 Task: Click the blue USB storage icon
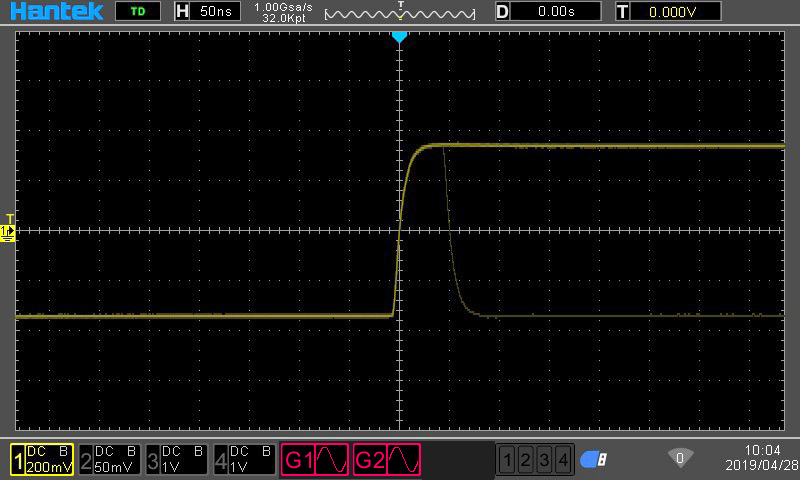pyautogui.click(x=594, y=459)
